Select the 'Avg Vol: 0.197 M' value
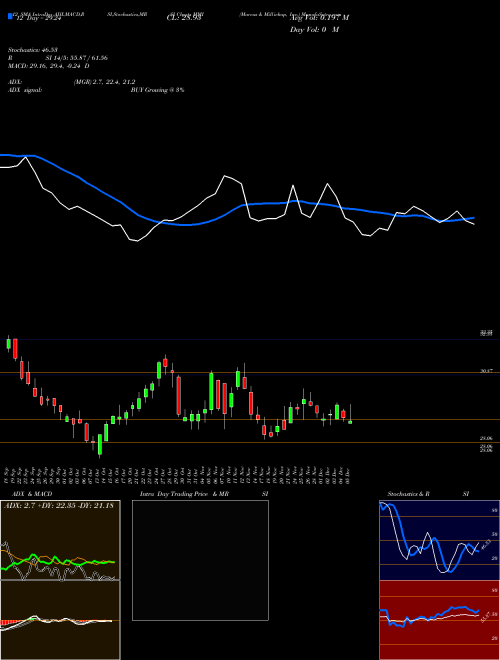 pos(319,18)
